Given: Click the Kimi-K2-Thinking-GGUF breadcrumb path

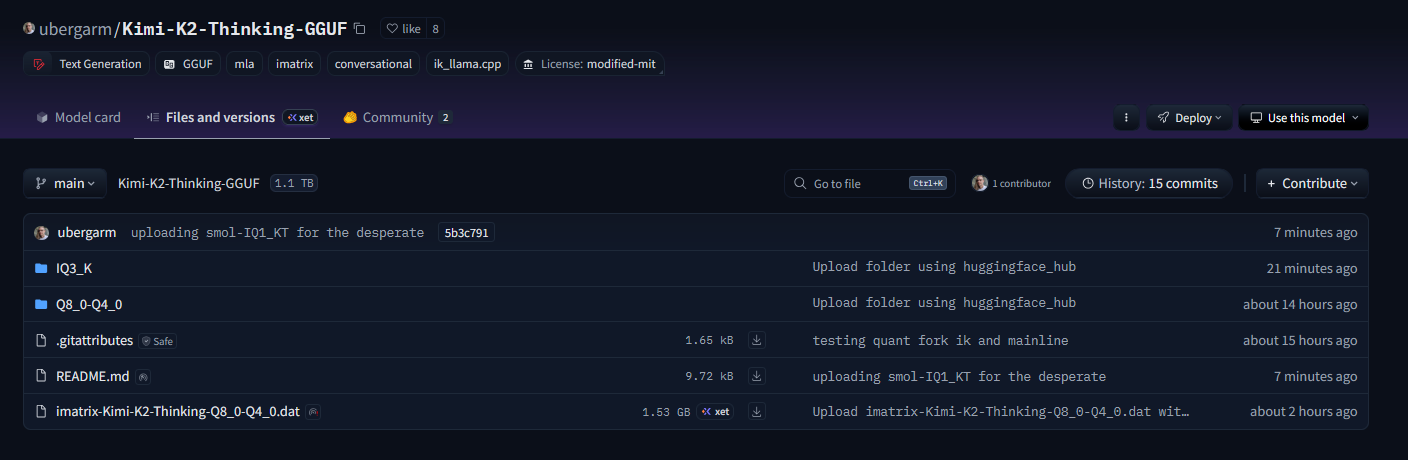Looking at the screenshot, I should tap(188, 184).
